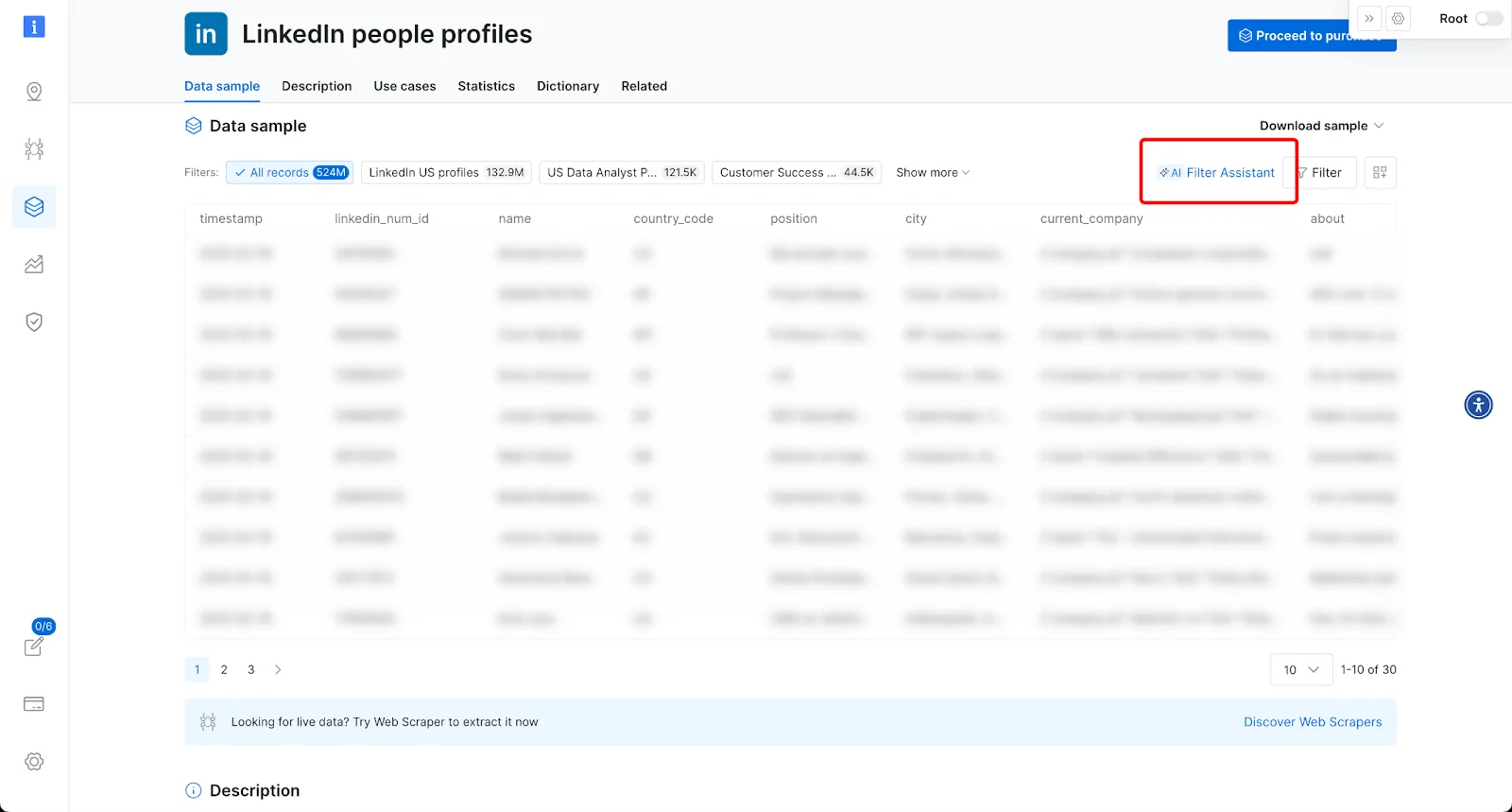Viewport: 1512px width, 812px height.
Task: Click the Description info icon
Action: (x=194, y=790)
